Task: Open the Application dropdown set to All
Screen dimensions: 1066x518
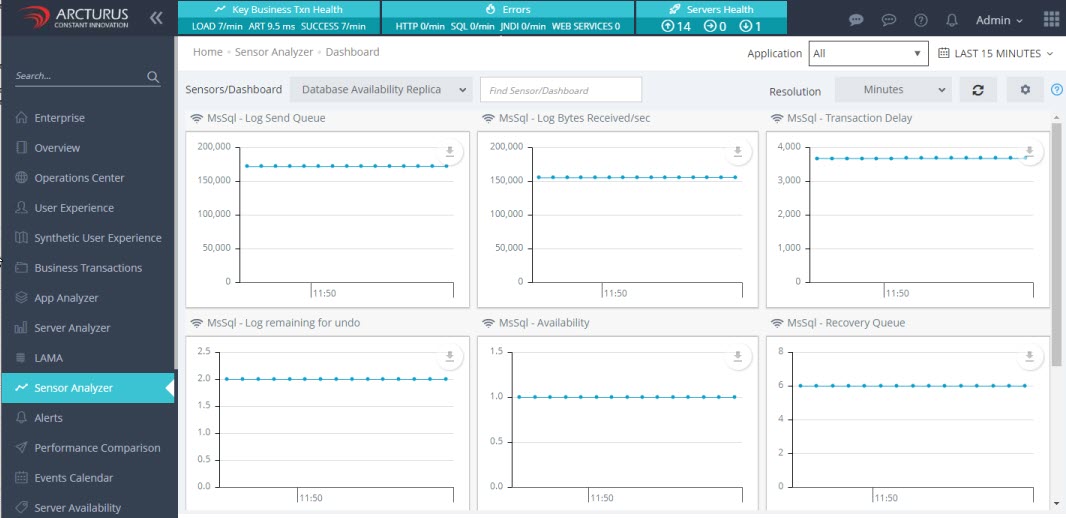Action: click(x=868, y=53)
